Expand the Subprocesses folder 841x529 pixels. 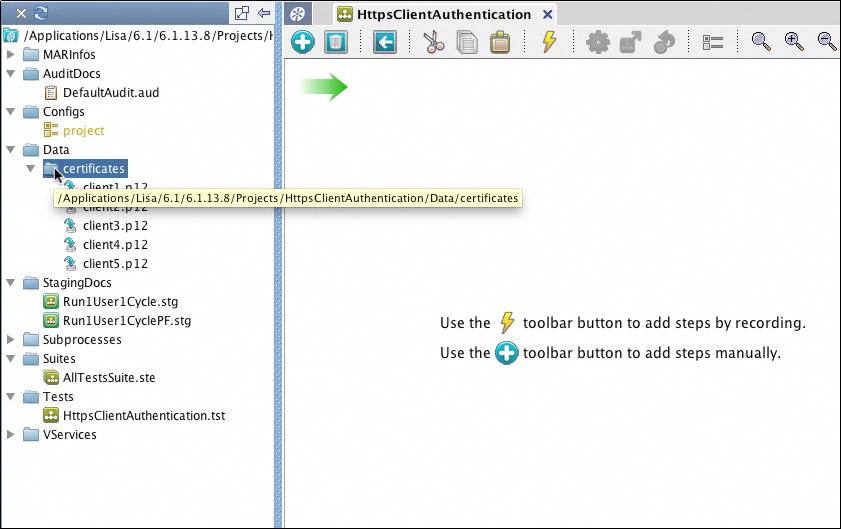[10, 339]
